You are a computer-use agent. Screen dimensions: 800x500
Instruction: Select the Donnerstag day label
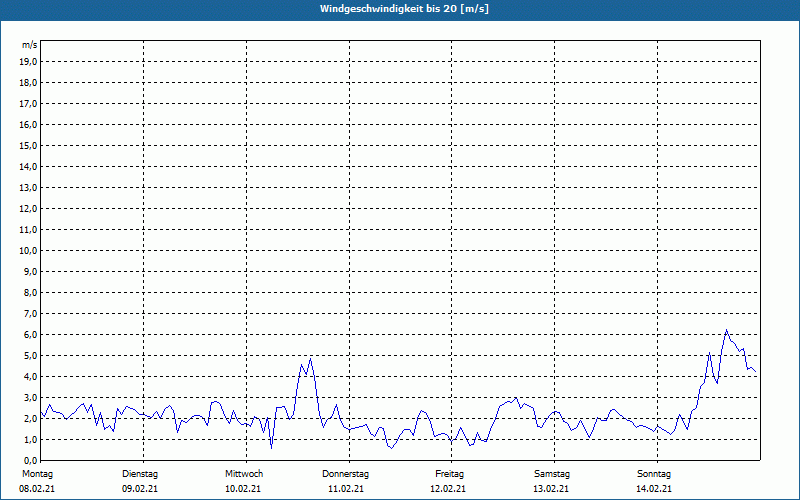pyautogui.click(x=345, y=474)
